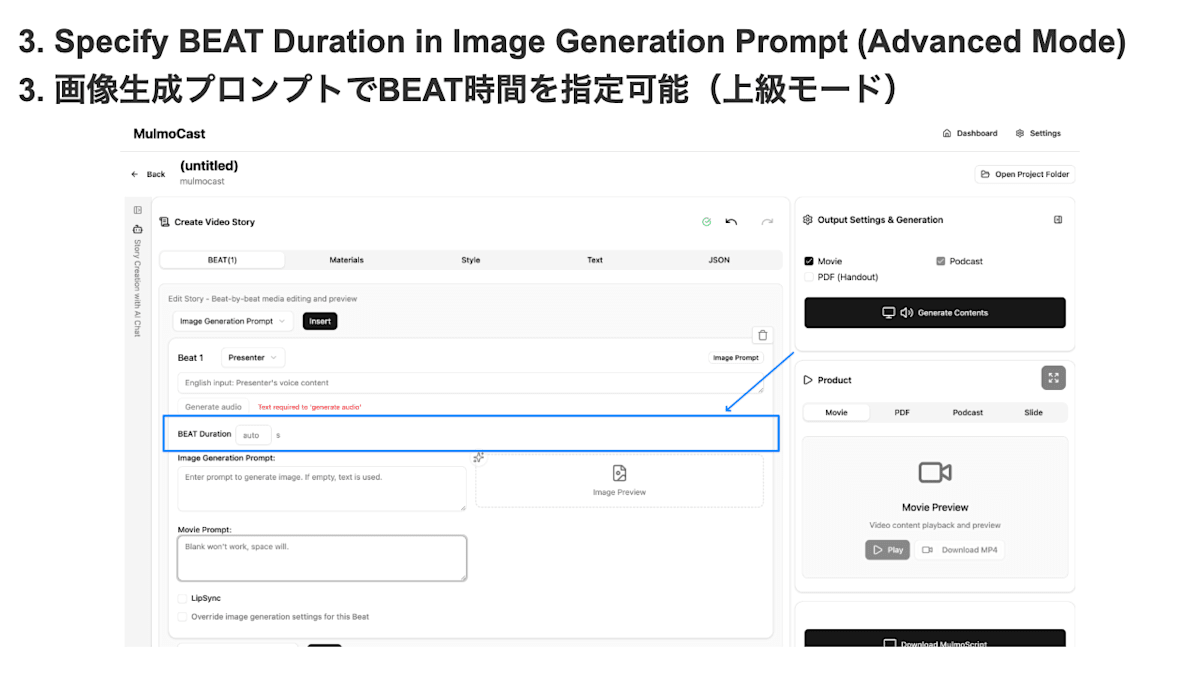Switch to the JSON tab
This screenshot has width=1200, height=675.
(x=719, y=260)
